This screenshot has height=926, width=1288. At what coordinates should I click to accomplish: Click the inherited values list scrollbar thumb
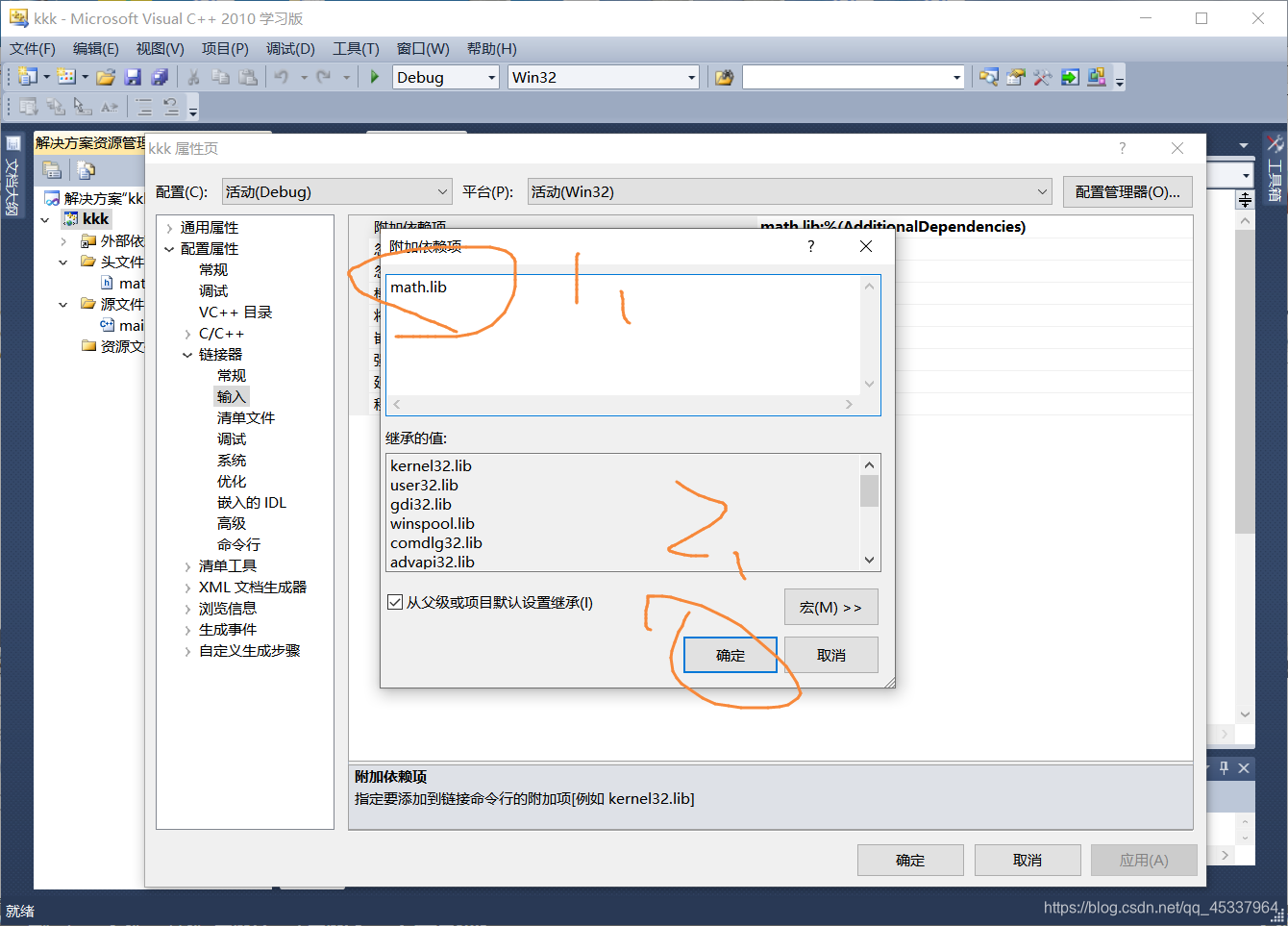[x=869, y=490]
